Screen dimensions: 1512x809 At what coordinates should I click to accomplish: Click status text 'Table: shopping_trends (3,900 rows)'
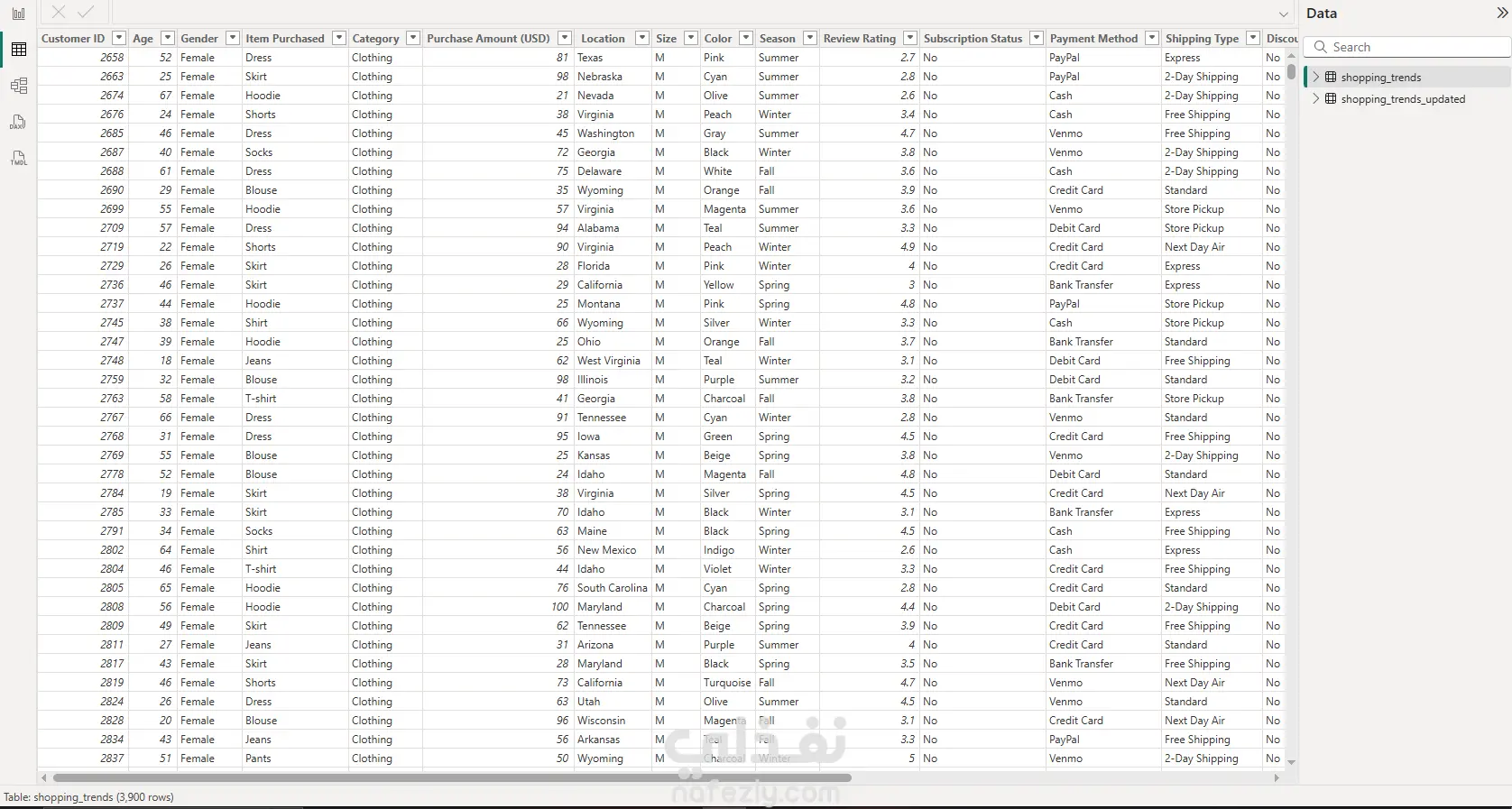(89, 796)
